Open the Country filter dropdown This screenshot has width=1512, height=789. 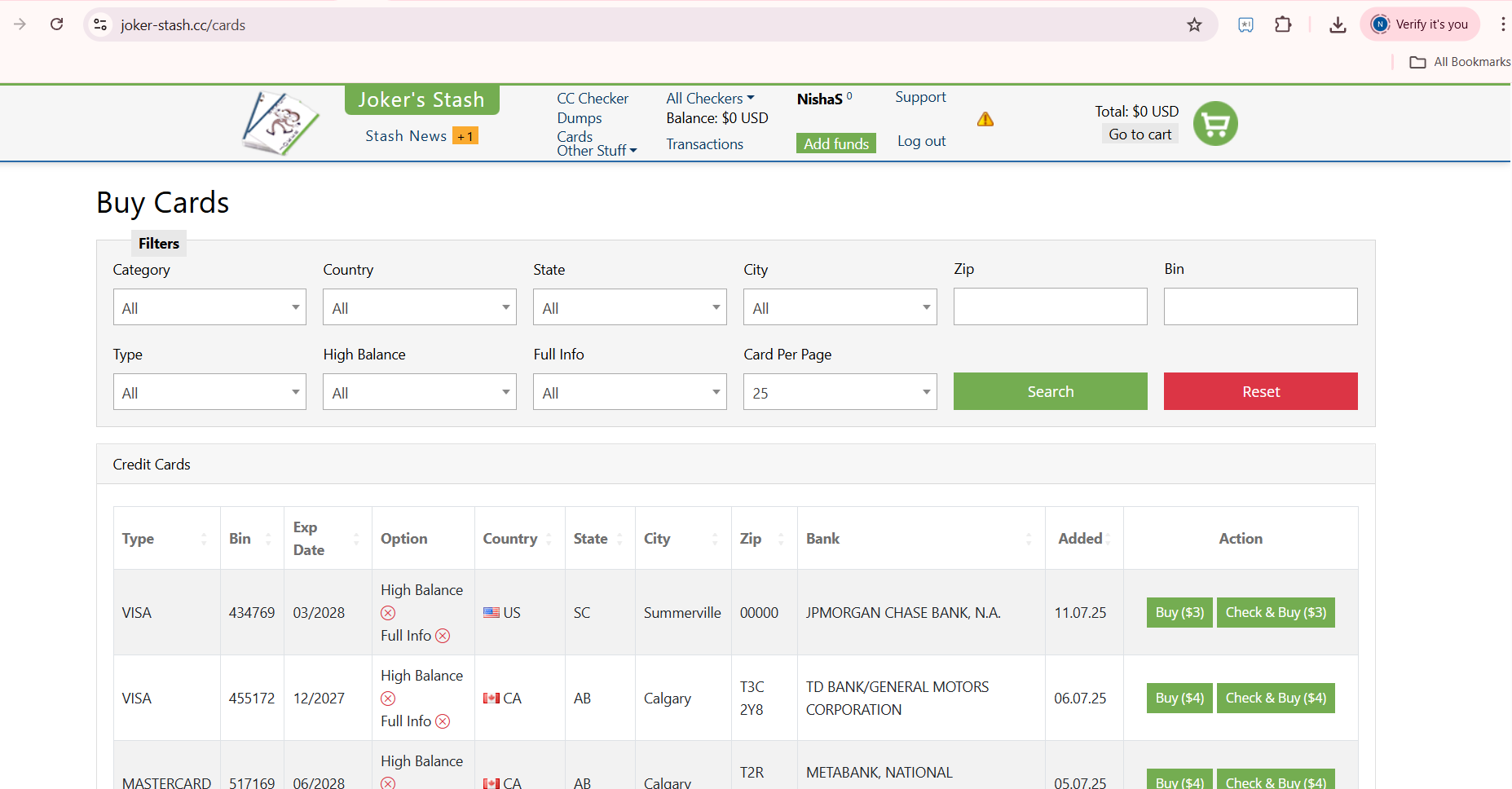coord(420,307)
